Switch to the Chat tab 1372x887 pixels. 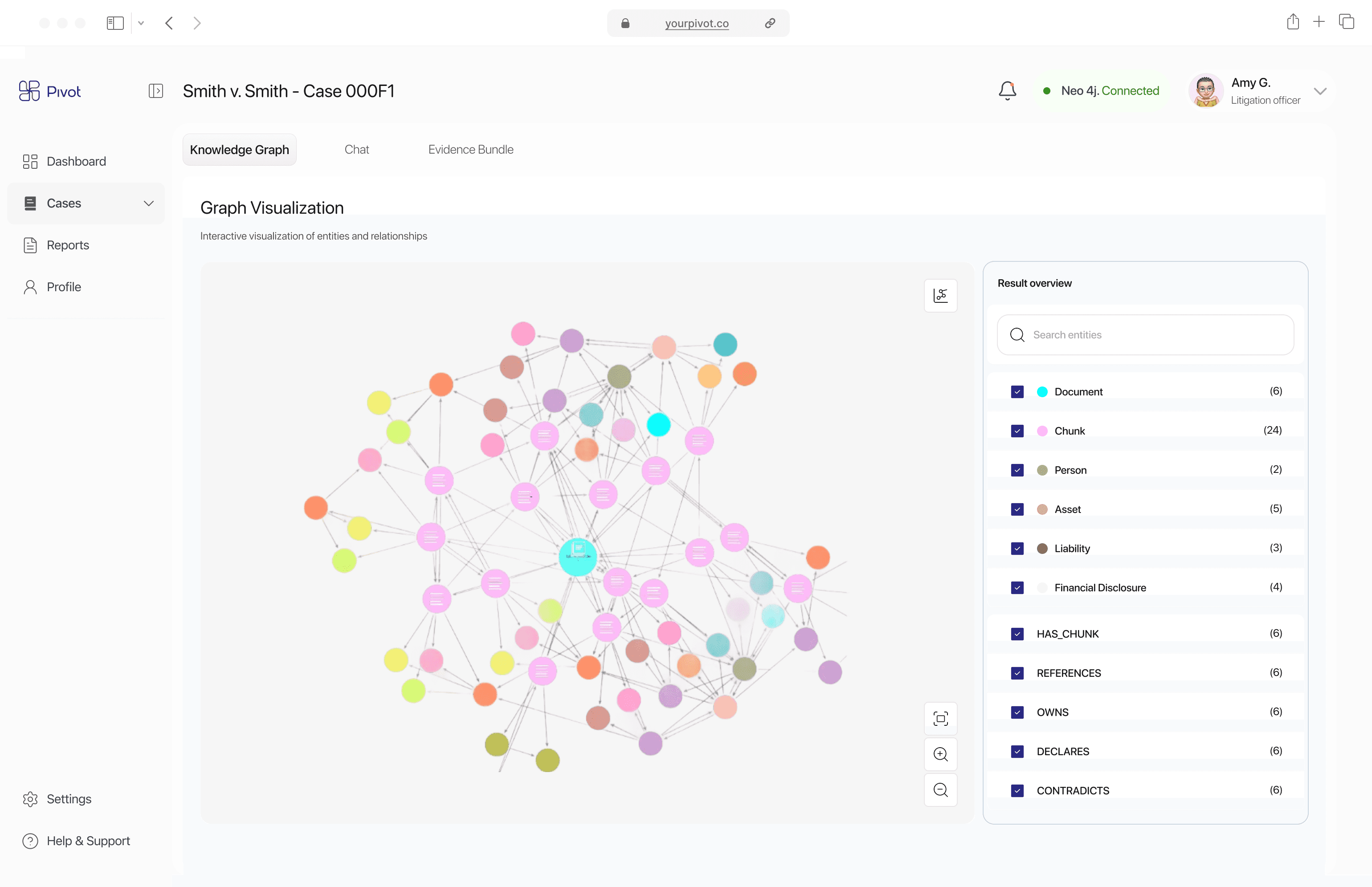point(356,150)
